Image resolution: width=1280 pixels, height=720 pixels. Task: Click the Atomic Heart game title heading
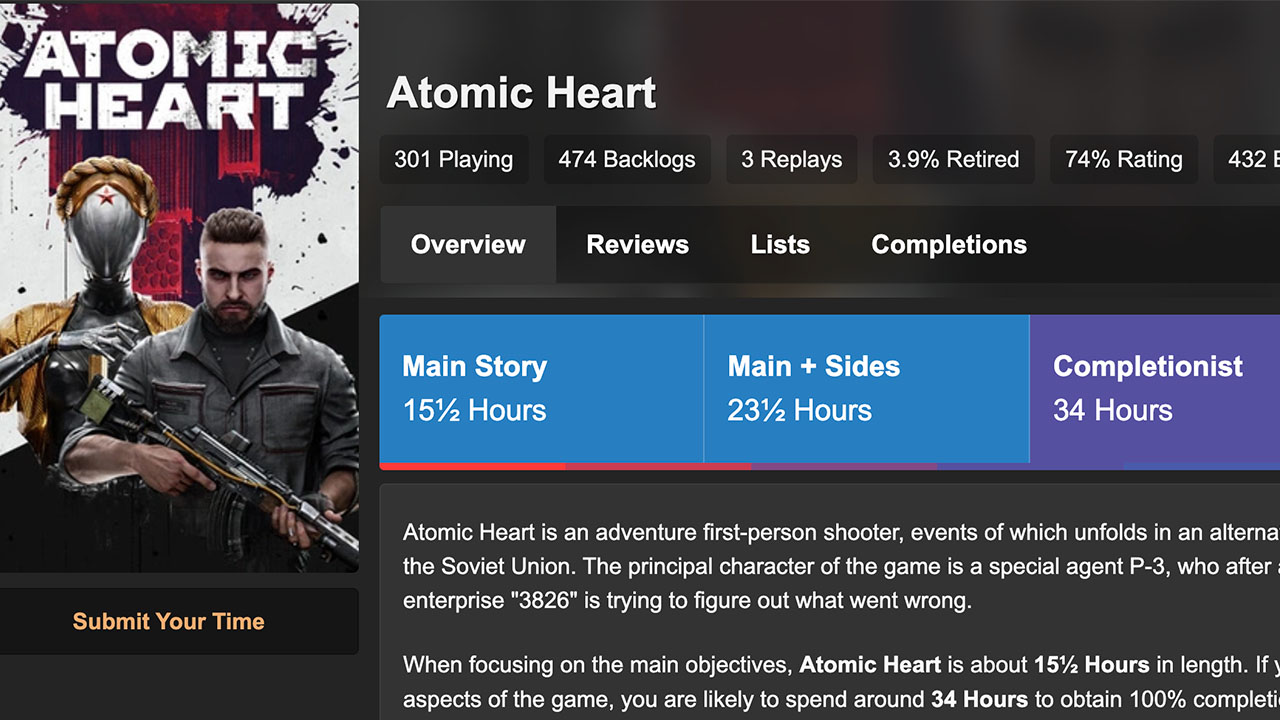(x=521, y=93)
